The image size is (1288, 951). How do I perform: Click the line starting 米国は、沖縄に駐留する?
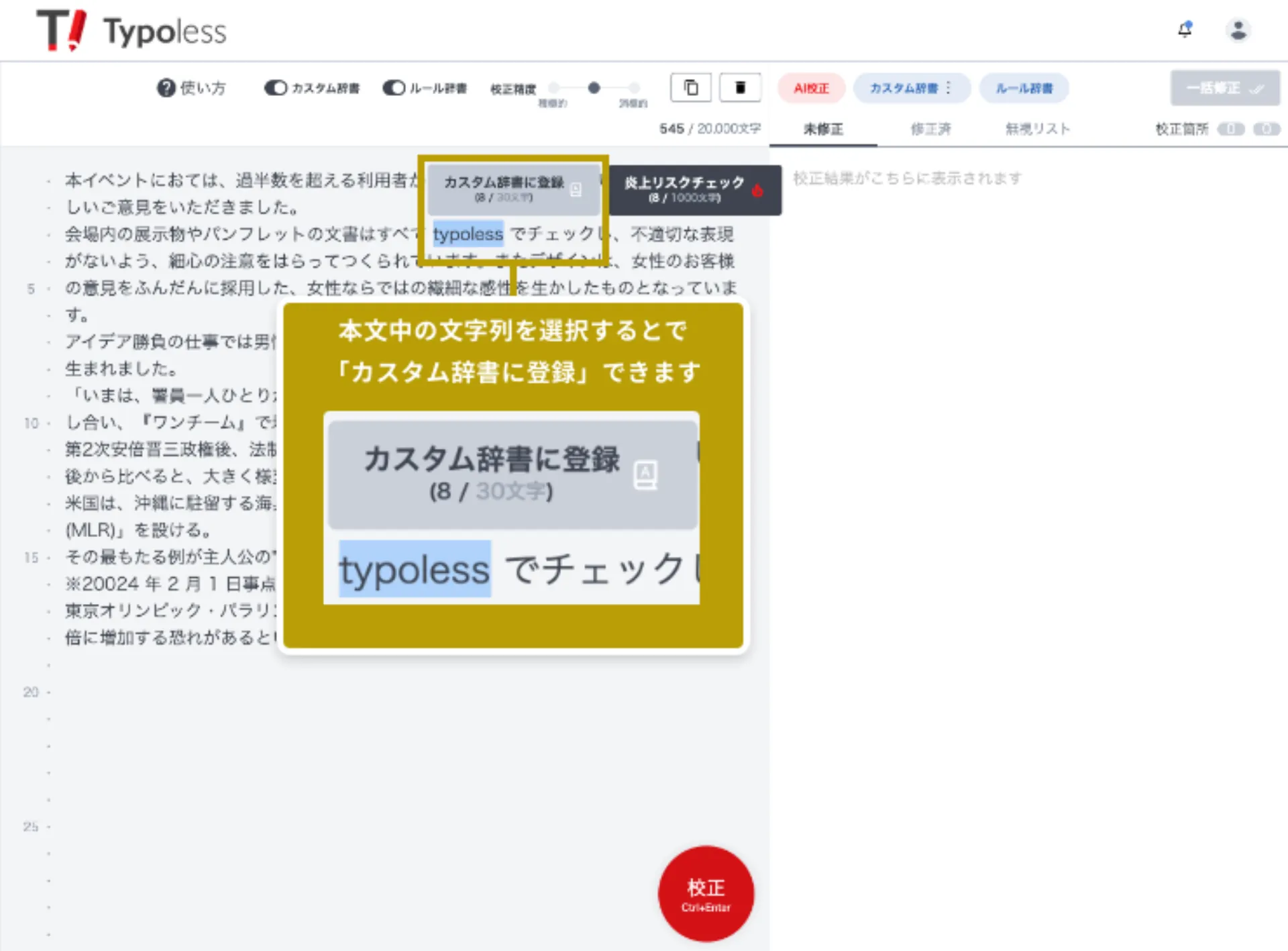pyautogui.click(x=170, y=503)
